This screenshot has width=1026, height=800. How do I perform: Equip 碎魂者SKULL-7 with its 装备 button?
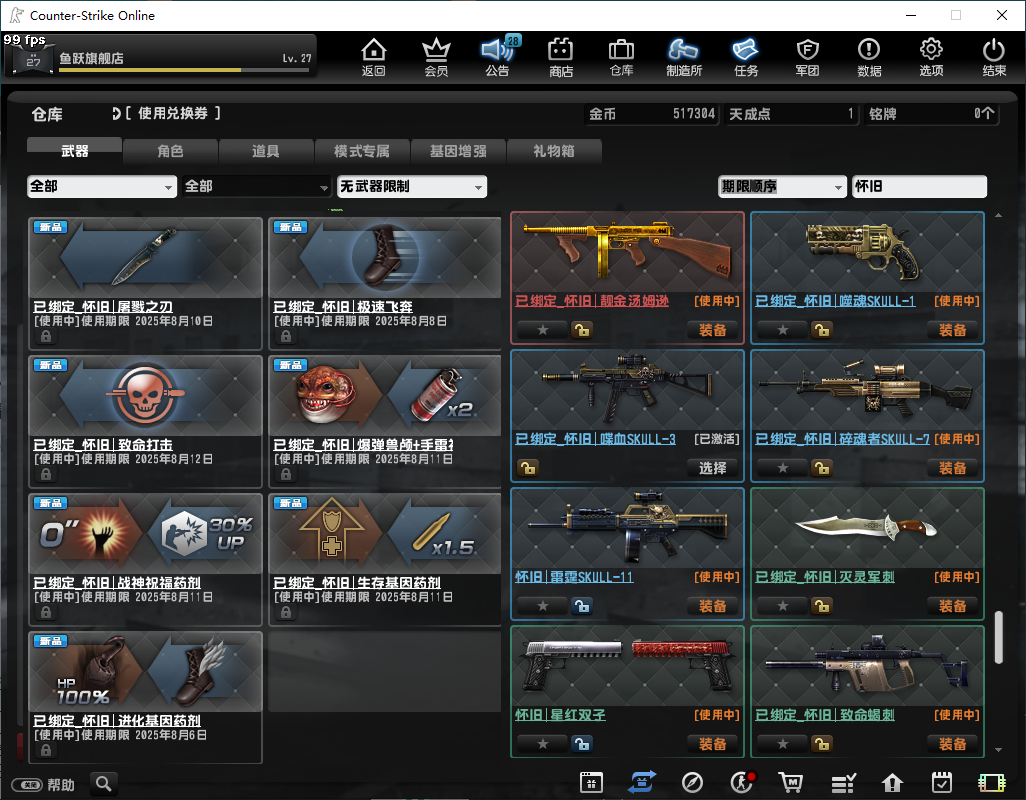point(952,468)
